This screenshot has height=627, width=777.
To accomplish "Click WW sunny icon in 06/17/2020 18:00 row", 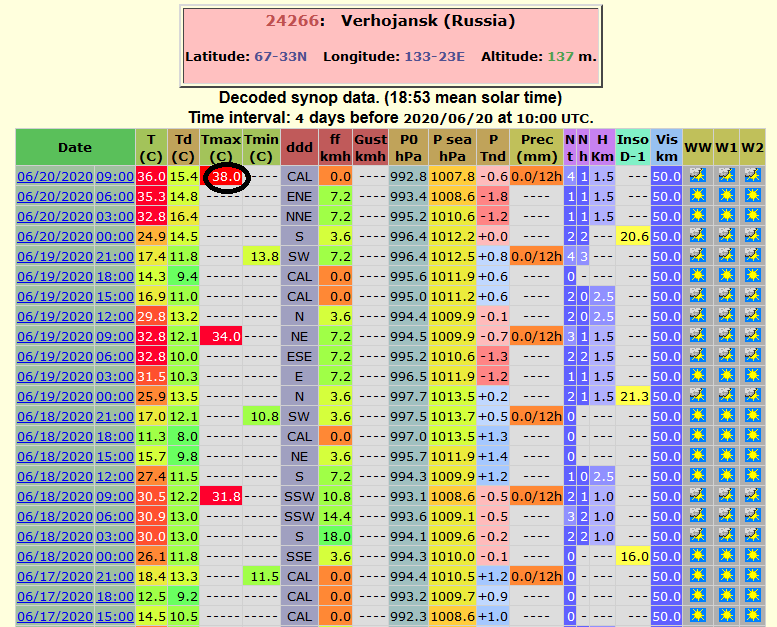I will coord(698,595).
